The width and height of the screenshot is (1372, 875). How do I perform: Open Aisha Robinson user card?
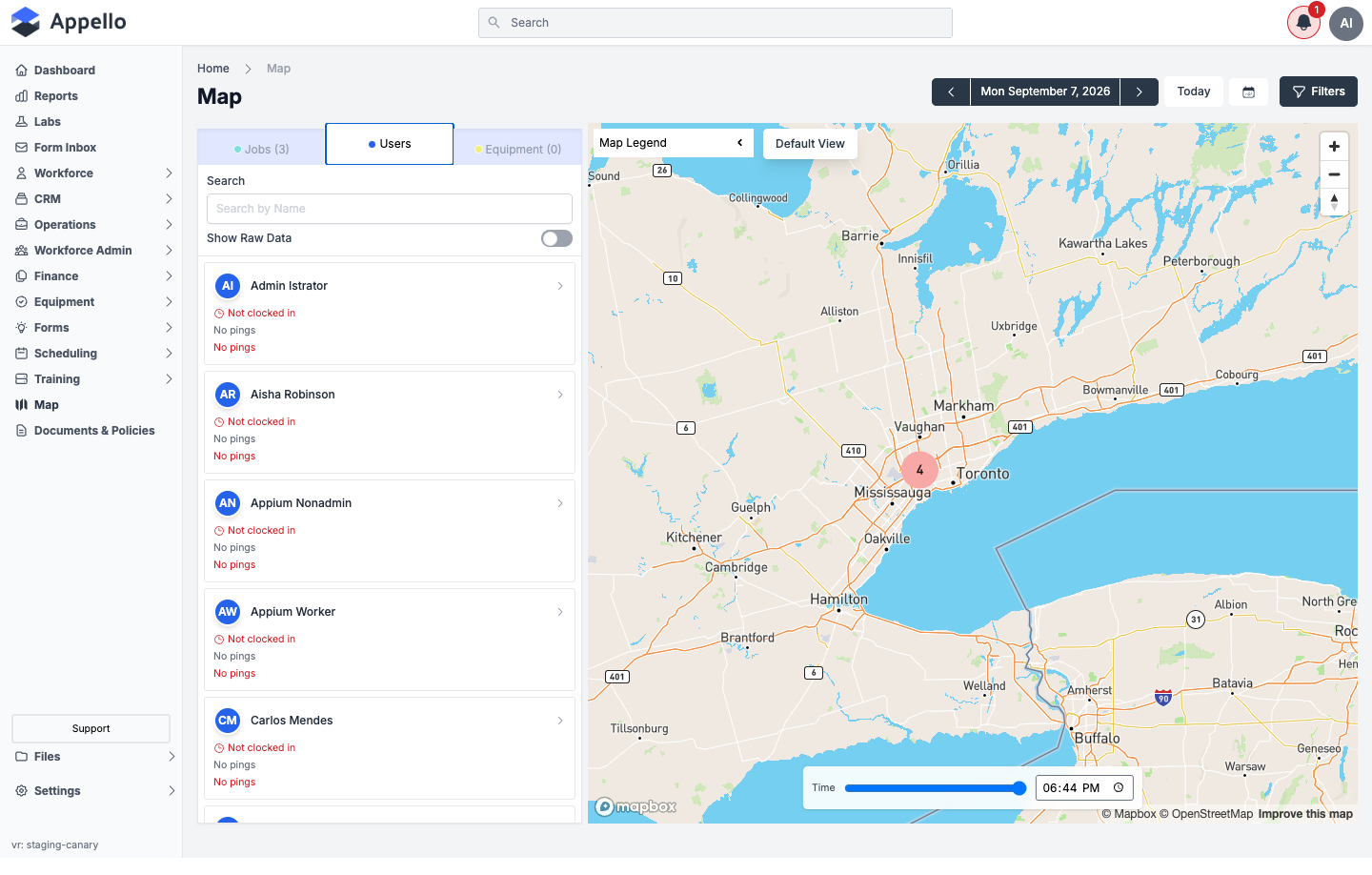390,422
